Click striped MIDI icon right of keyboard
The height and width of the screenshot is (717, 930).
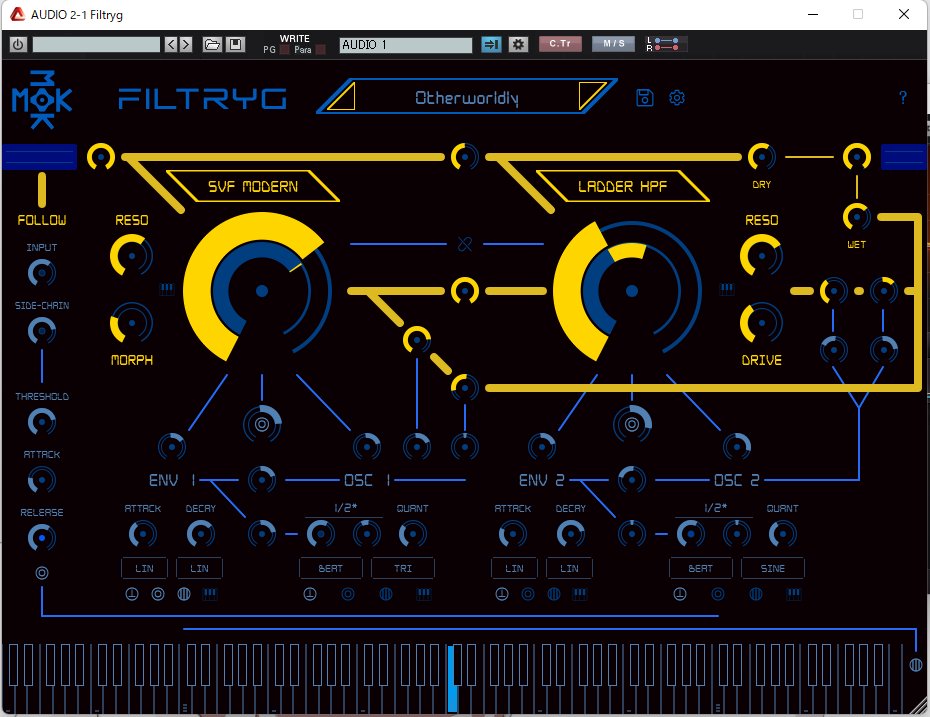916,665
